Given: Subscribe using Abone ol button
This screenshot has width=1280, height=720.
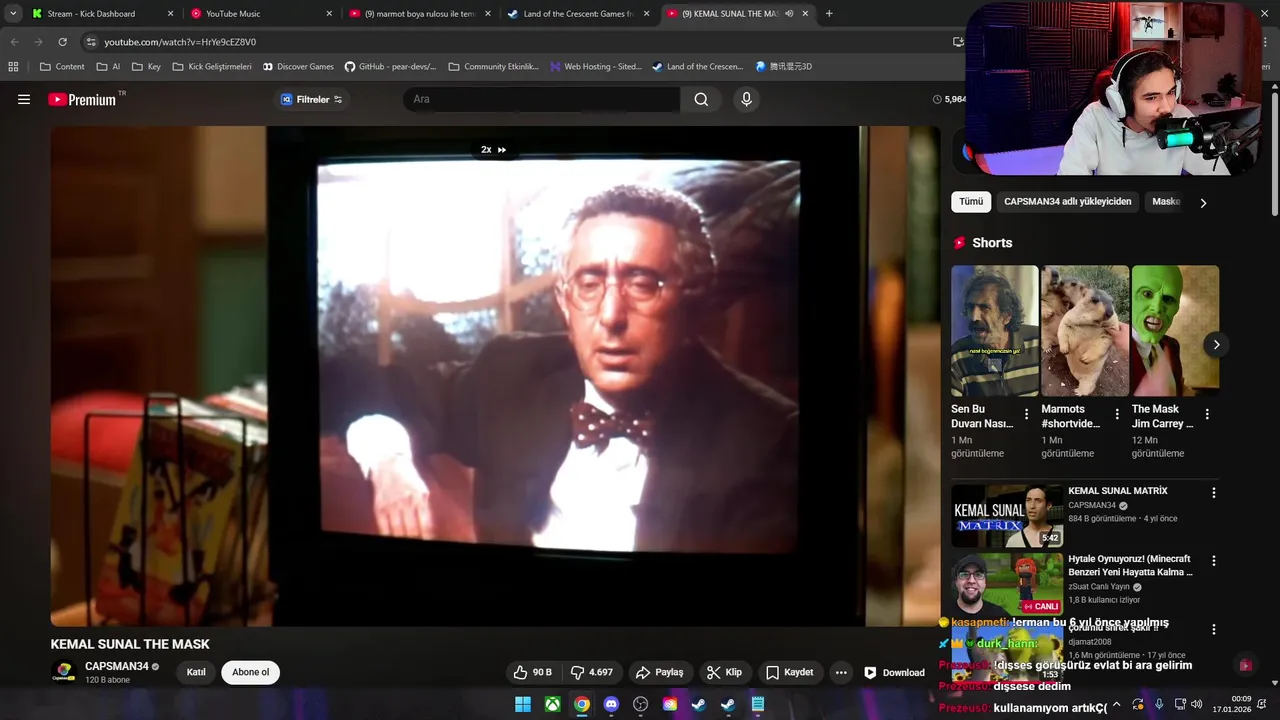Looking at the screenshot, I should click(250, 672).
